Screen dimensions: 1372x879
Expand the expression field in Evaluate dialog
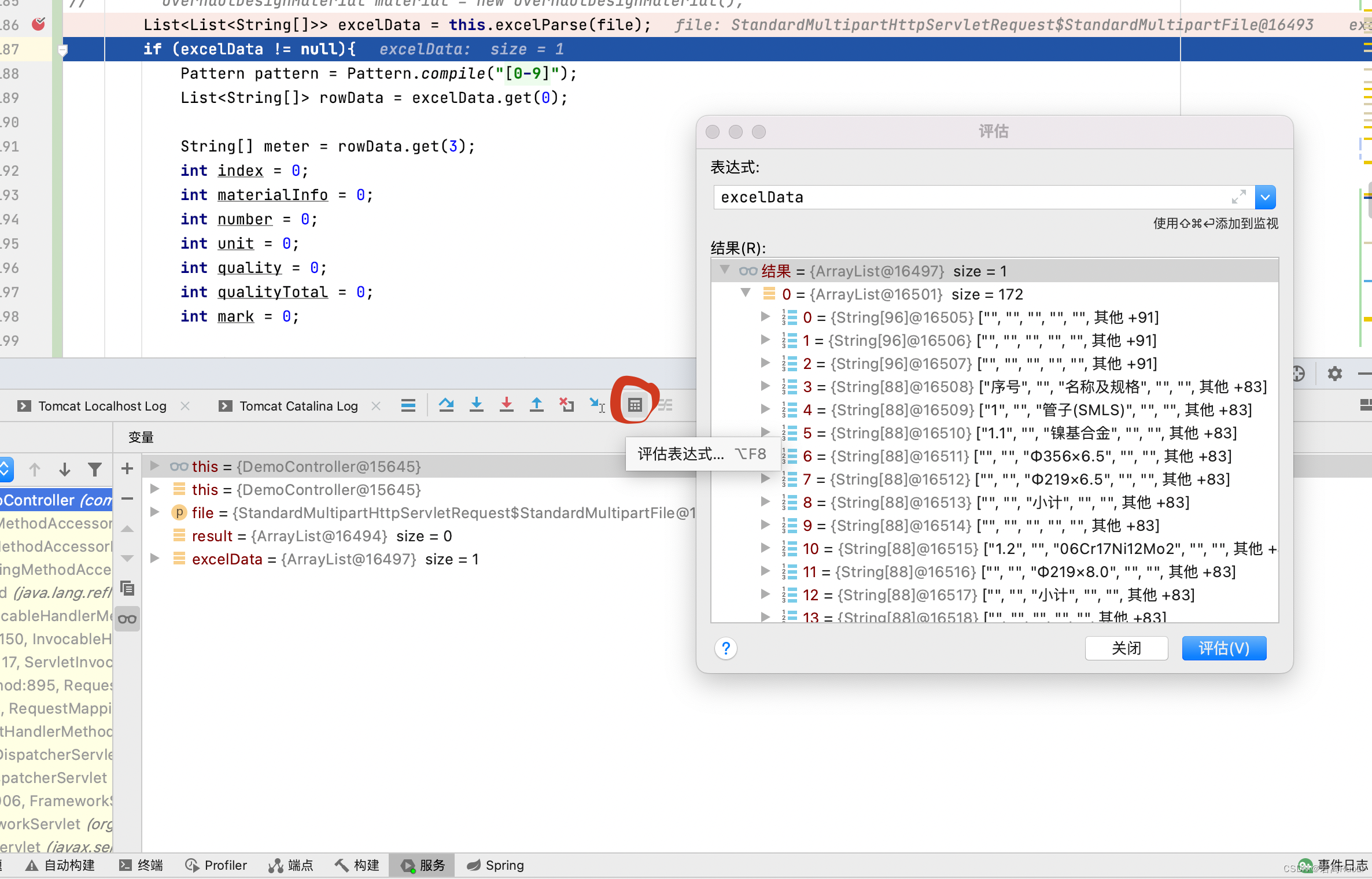[1238, 197]
